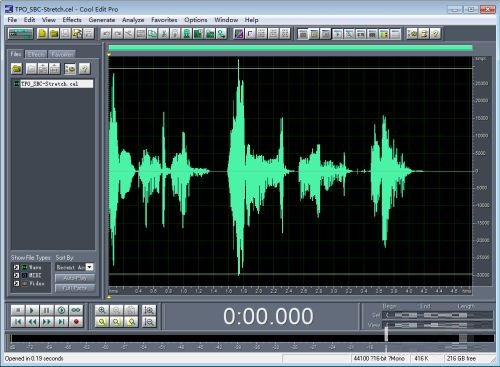Toggle spectral view with the purple diagonal icon
The width and height of the screenshot is (500, 367).
coord(239,34)
